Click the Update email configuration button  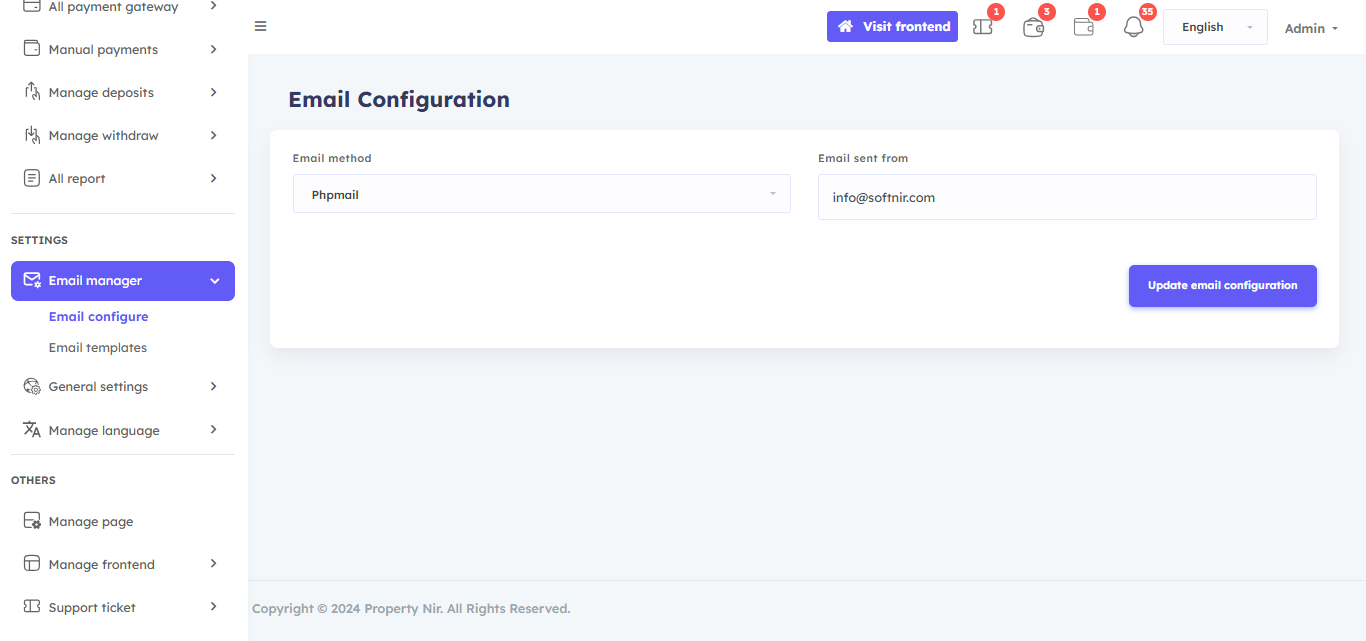(x=1222, y=286)
